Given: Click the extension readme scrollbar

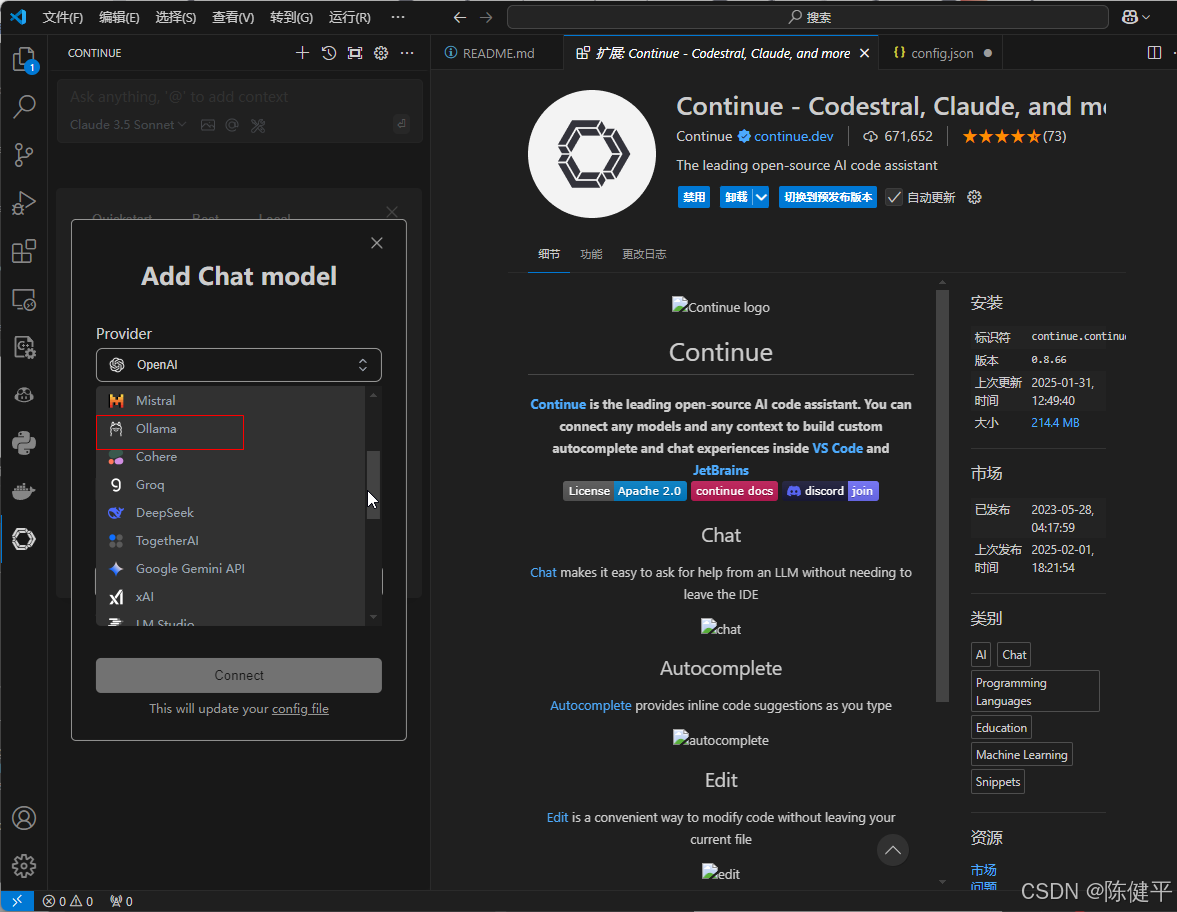Looking at the screenshot, I should [x=942, y=495].
